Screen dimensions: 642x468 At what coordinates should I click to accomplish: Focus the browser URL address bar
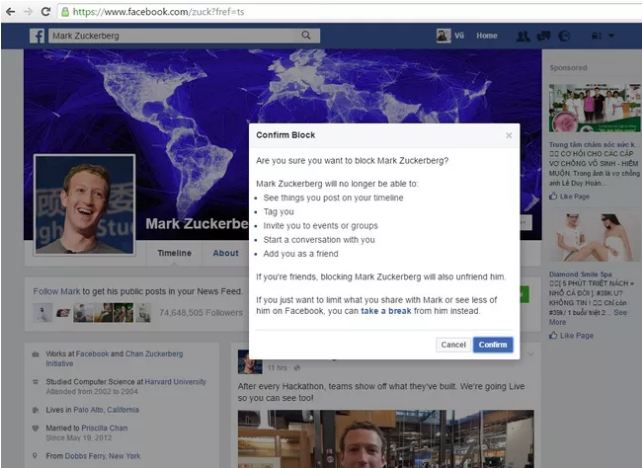tap(350, 12)
